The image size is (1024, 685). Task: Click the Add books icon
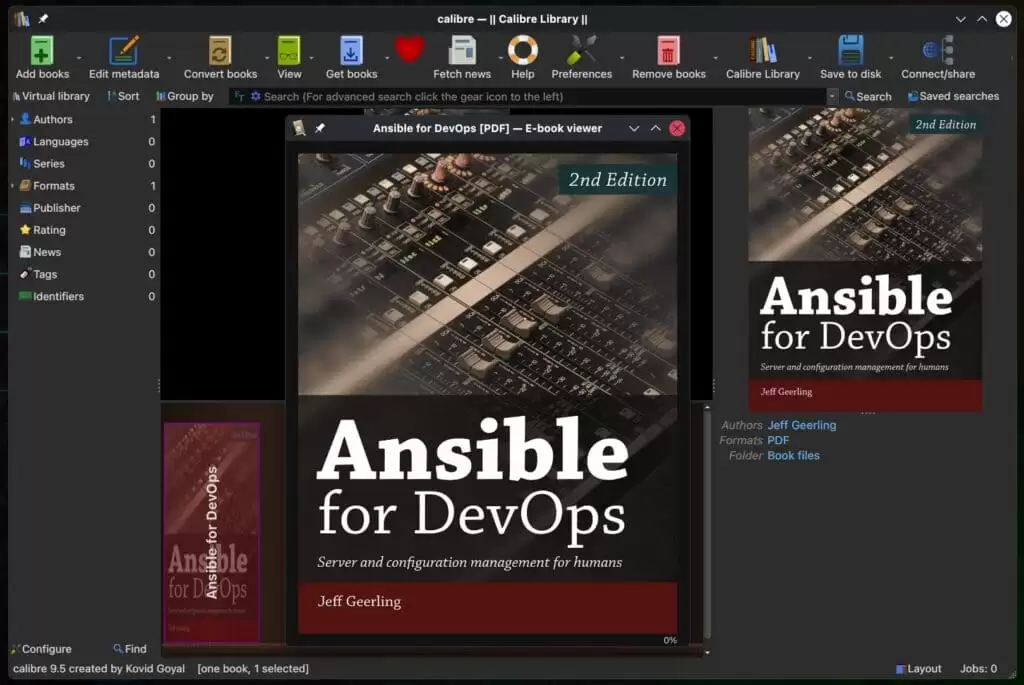pyautogui.click(x=42, y=51)
